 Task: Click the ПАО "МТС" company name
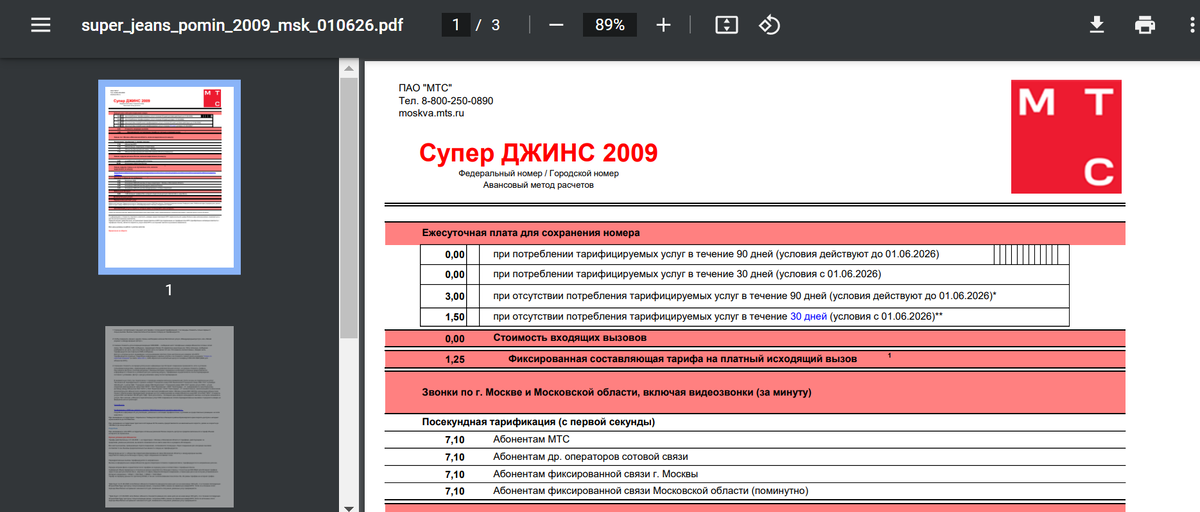pyautogui.click(x=425, y=88)
